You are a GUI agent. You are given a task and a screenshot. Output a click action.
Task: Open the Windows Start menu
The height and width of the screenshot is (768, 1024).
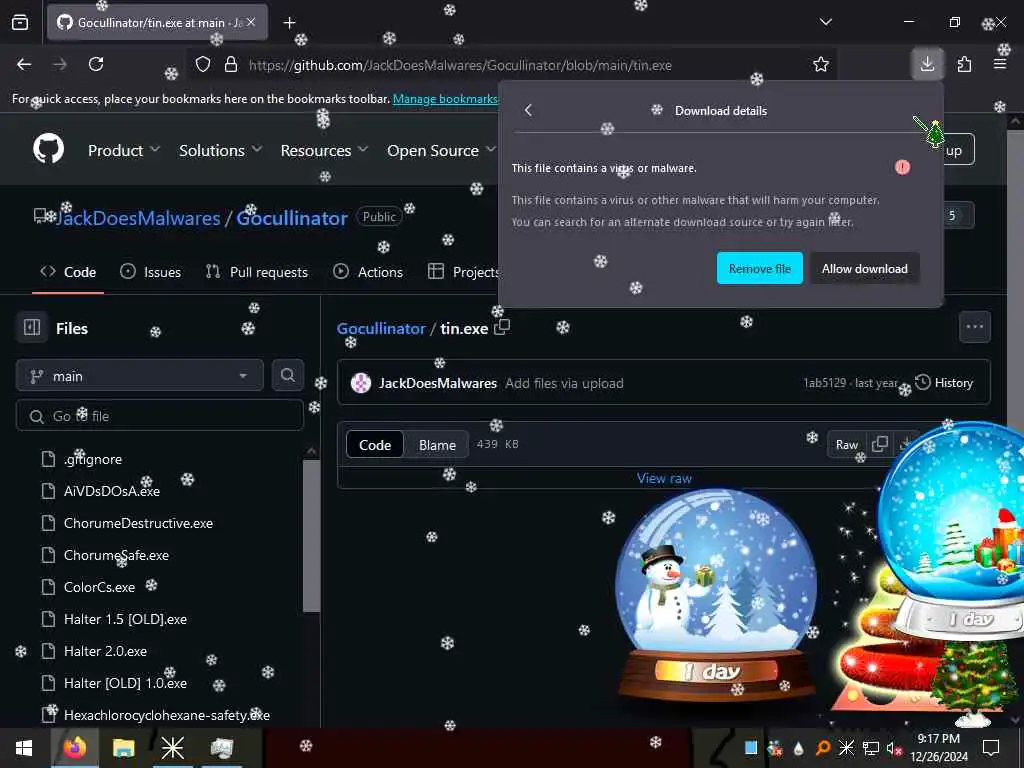(24, 748)
